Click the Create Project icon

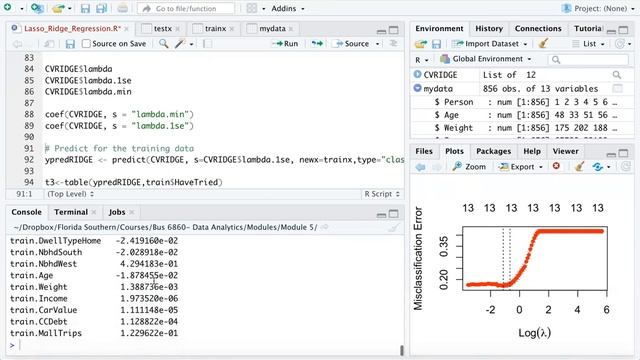37,8
